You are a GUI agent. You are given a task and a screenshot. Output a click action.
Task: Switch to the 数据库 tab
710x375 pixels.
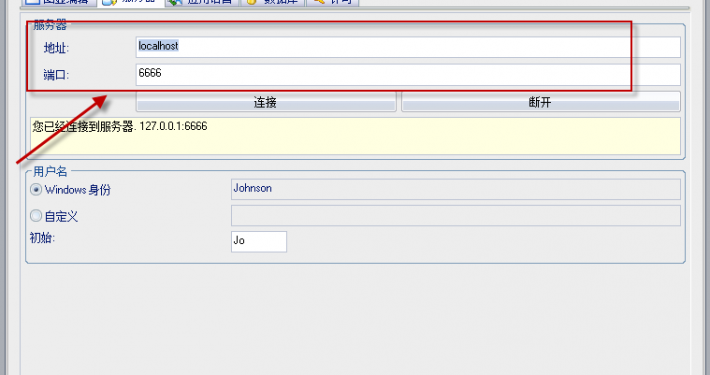click(273, 2)
